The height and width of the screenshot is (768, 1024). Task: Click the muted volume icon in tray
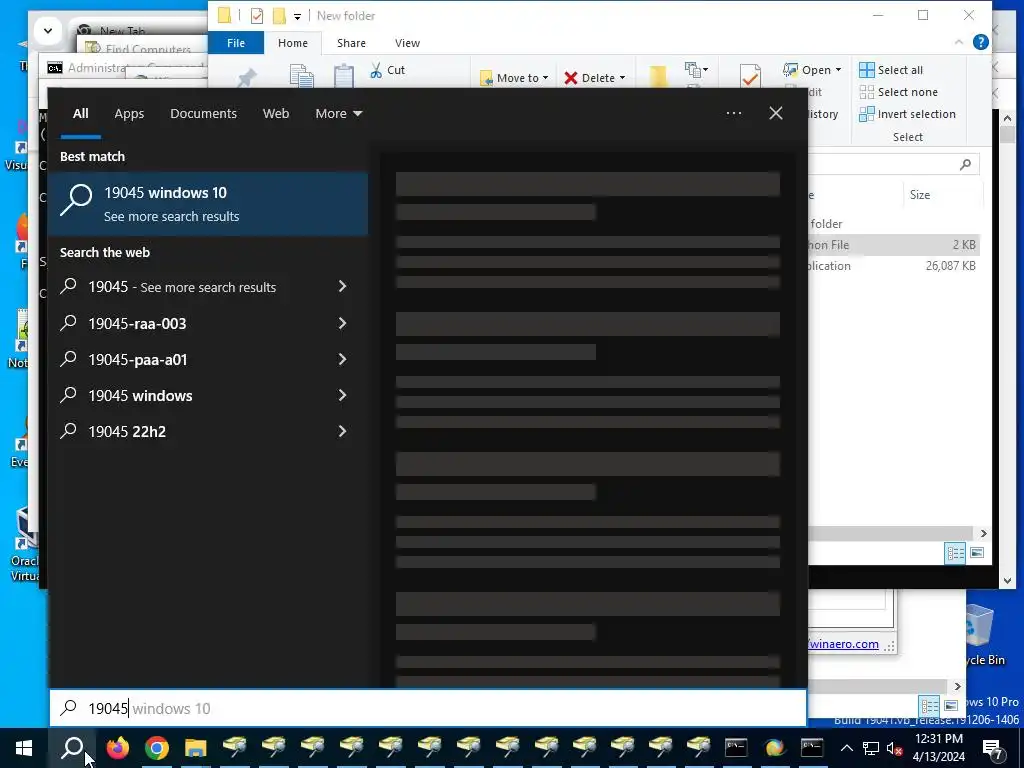(x=895, y=748)
